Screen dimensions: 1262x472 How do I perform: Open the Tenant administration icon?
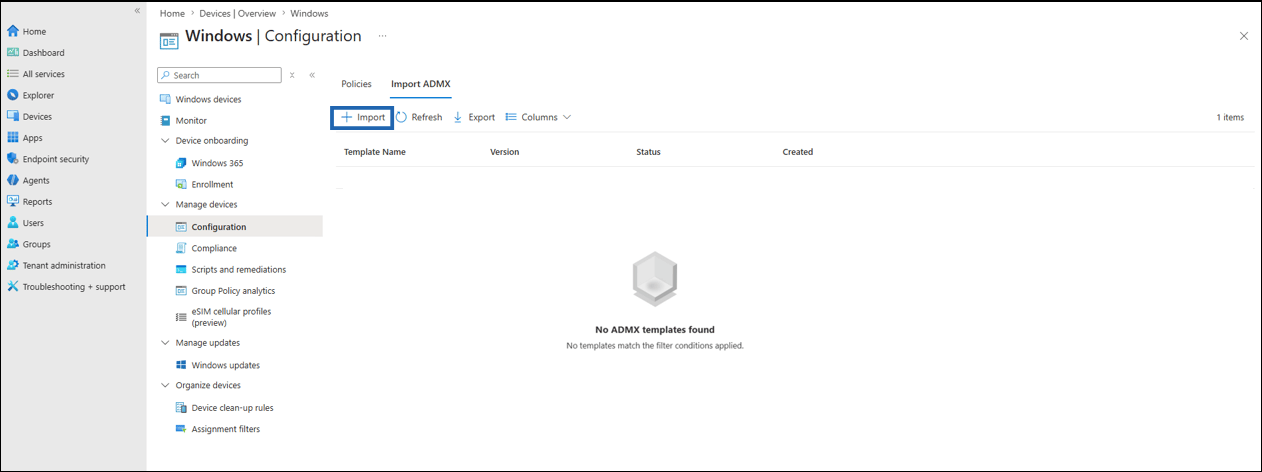pyautogui.click(x=13, y=265)
